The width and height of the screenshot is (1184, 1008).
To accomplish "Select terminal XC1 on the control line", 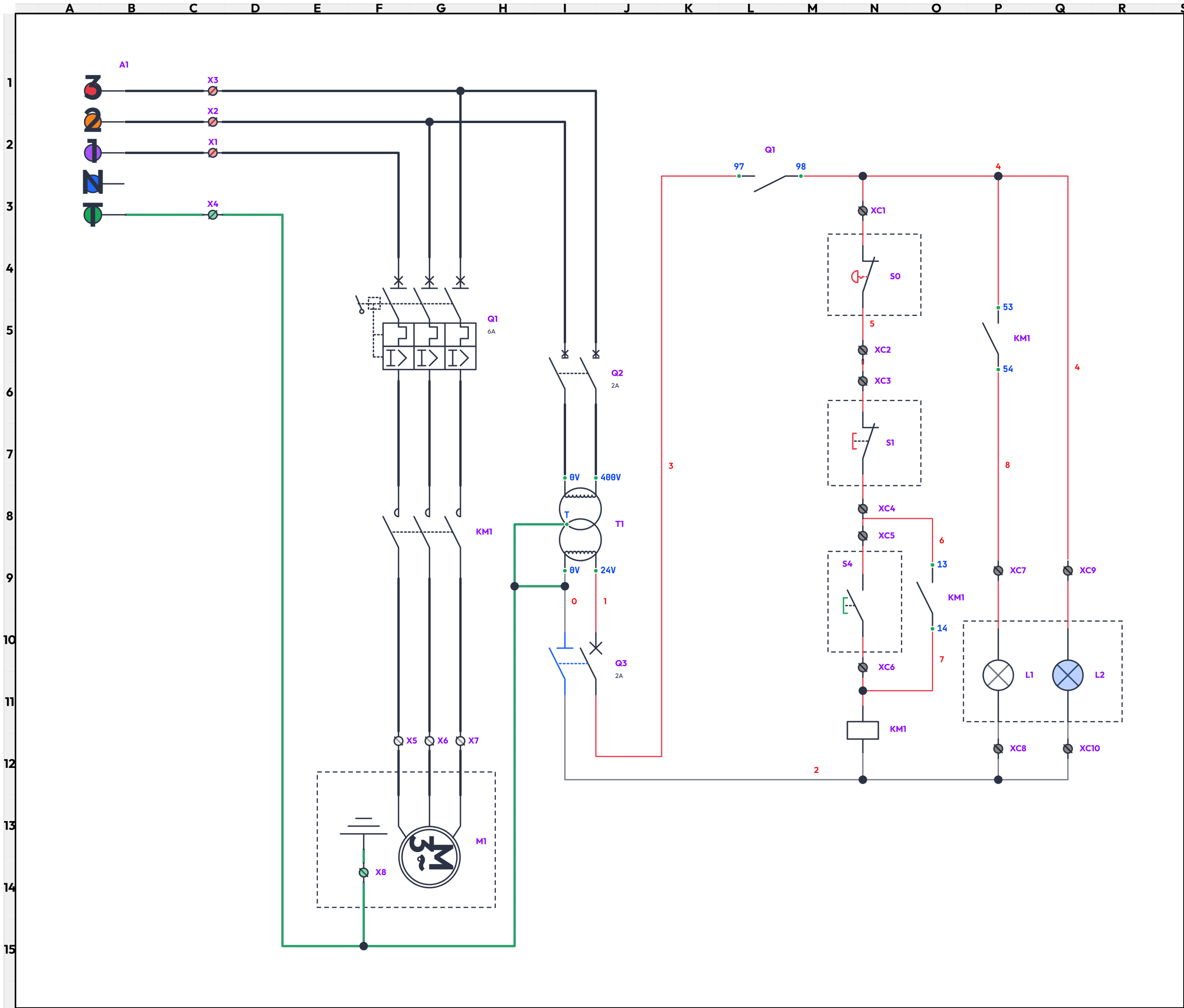I will point(863,210).
